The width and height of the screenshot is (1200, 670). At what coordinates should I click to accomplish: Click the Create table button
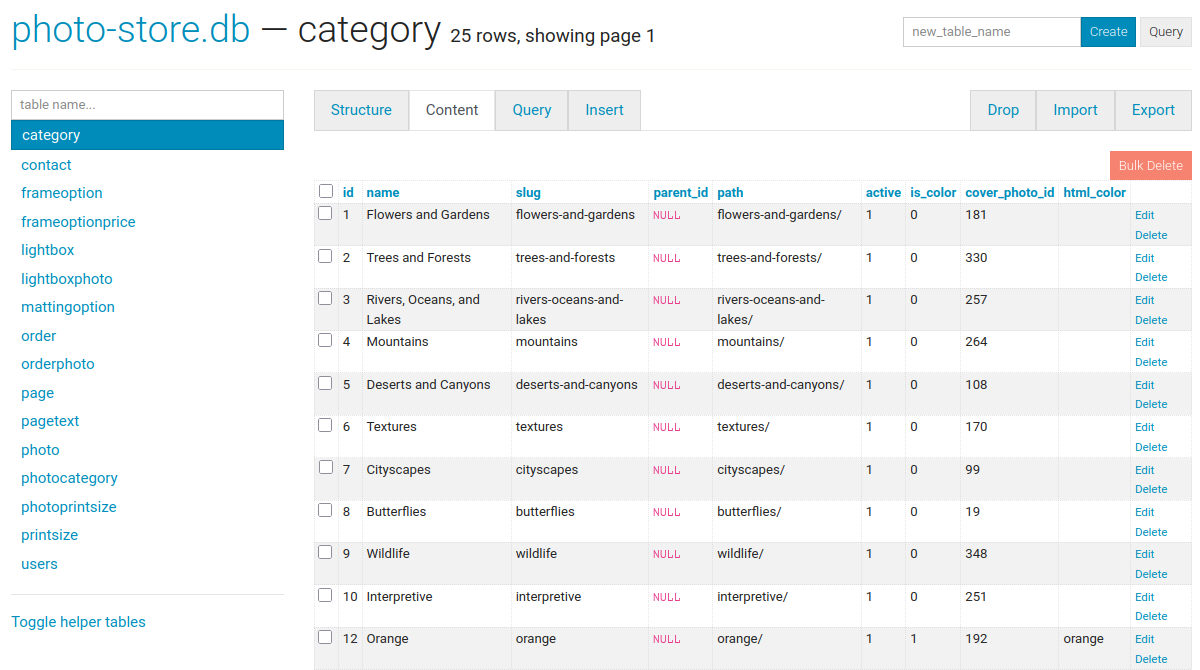tap(1108, 32)
